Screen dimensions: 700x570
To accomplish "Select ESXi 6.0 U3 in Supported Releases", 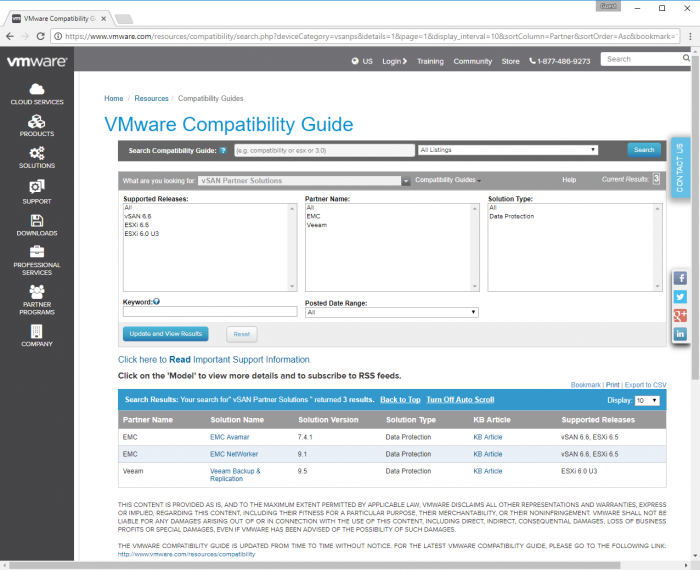I will coord(142,234).
